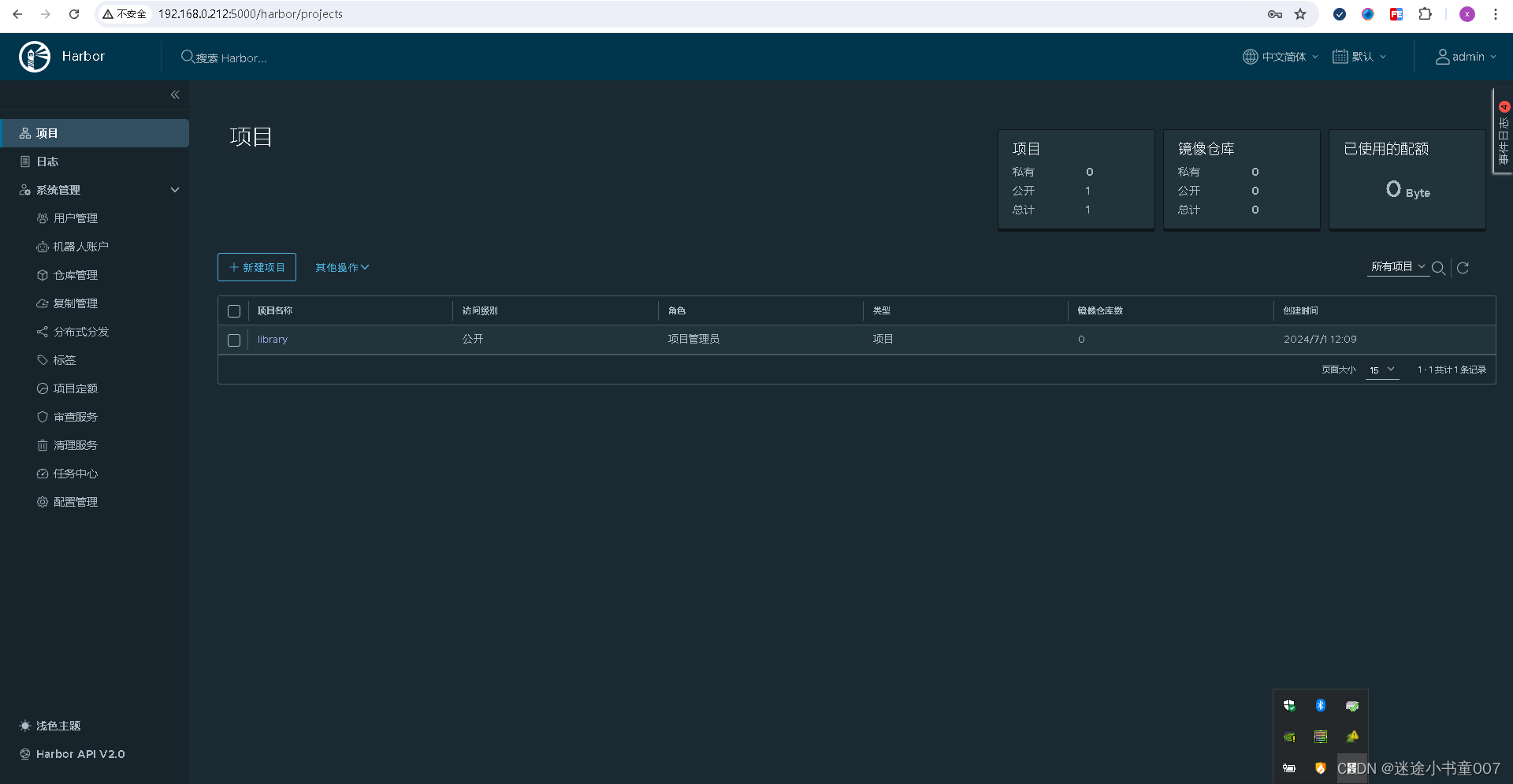Collapse the sidebar with double-chevron icon

pyautogui.click(x=175, y=95)
